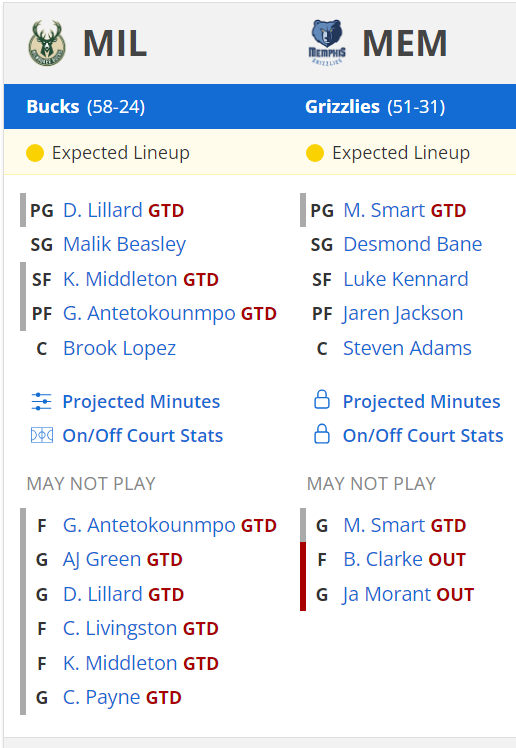Screen dimensions: 516x748
Task: Click the yellow Expected Lineup dot for Grizzlies
Action: [315, 153]
